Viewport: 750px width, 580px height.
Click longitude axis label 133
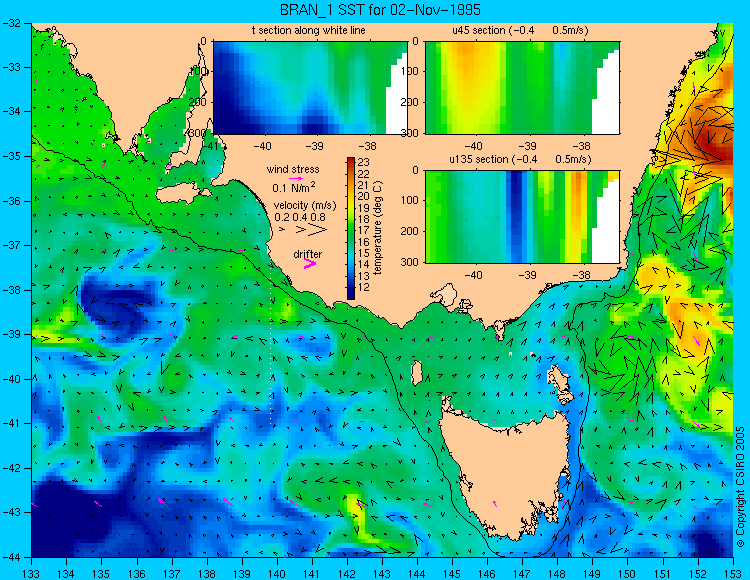point(32,574)
